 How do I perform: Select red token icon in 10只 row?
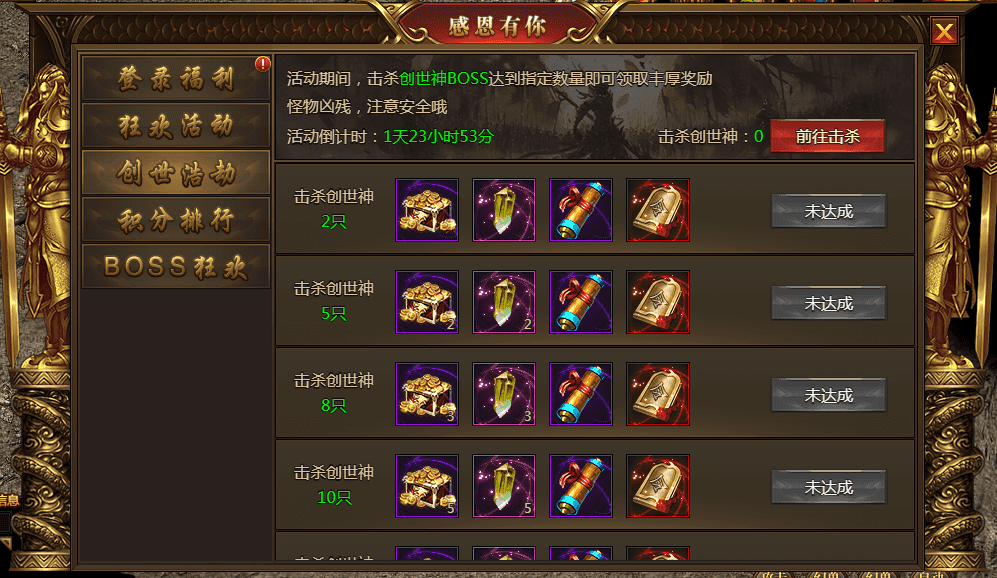click(x=657, y=486)
